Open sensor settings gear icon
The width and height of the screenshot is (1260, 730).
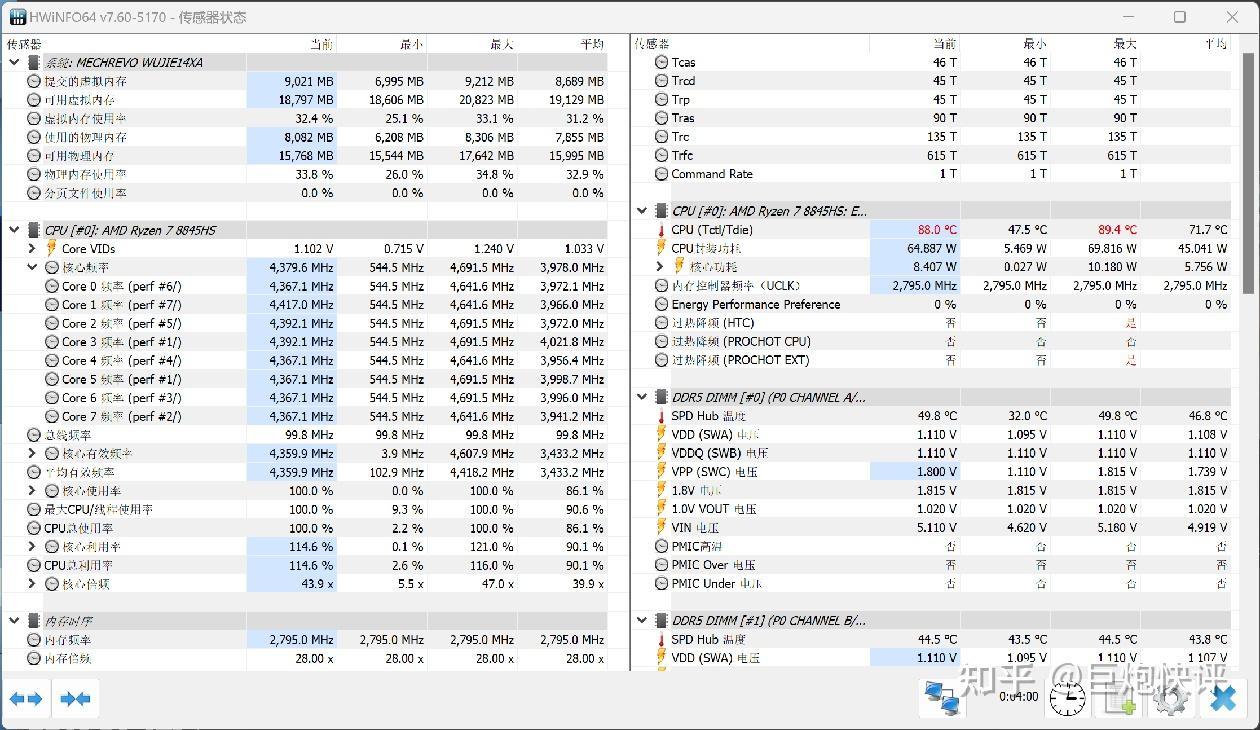coord(1170,697)
